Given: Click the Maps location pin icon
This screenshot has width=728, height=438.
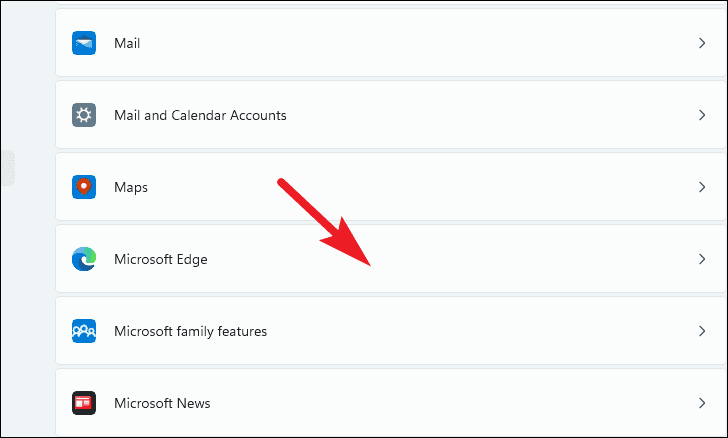Looking at the screenshot, I should pos(84,187).
